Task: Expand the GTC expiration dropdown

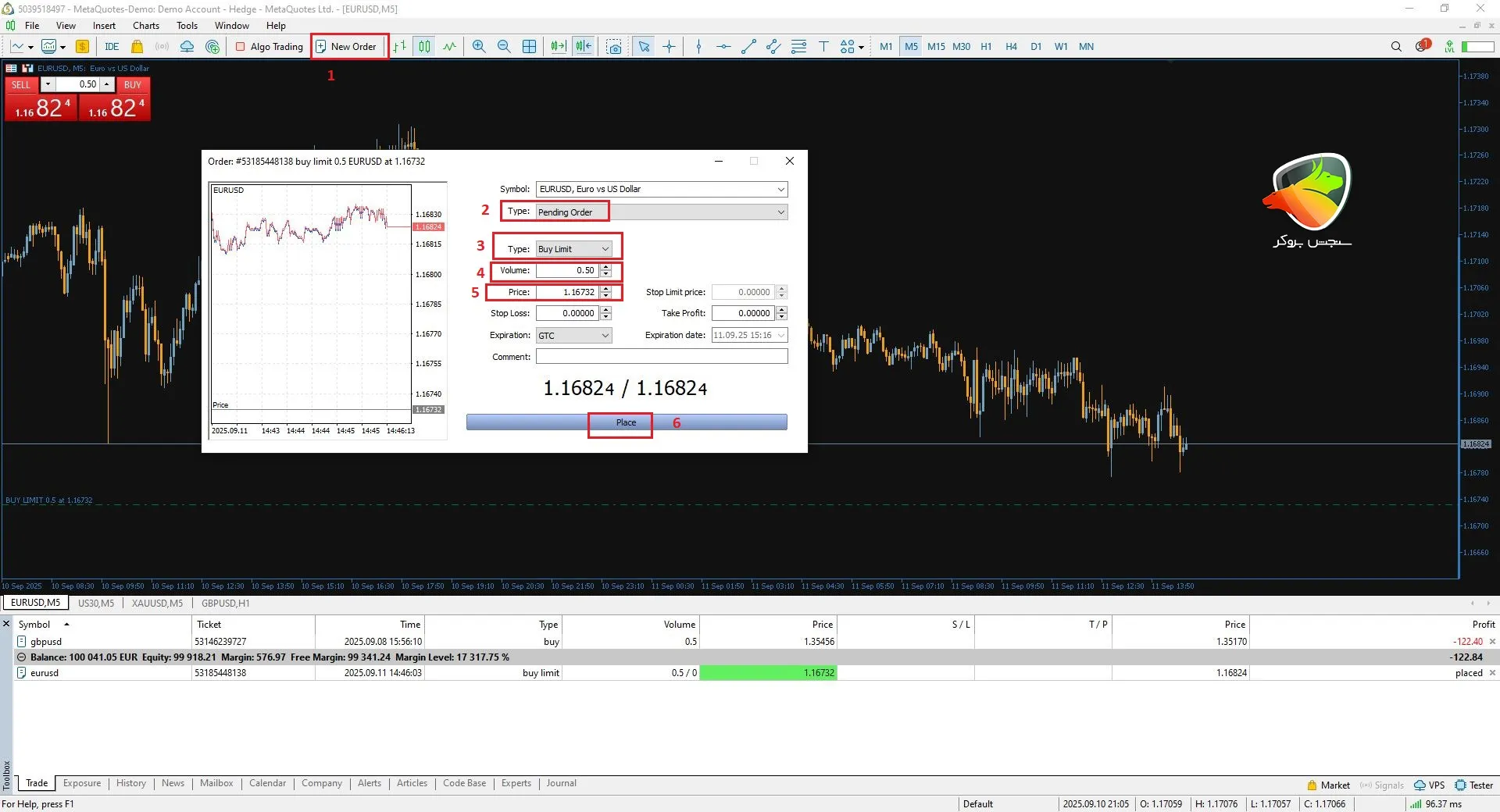Action: [x=605, y=336]
